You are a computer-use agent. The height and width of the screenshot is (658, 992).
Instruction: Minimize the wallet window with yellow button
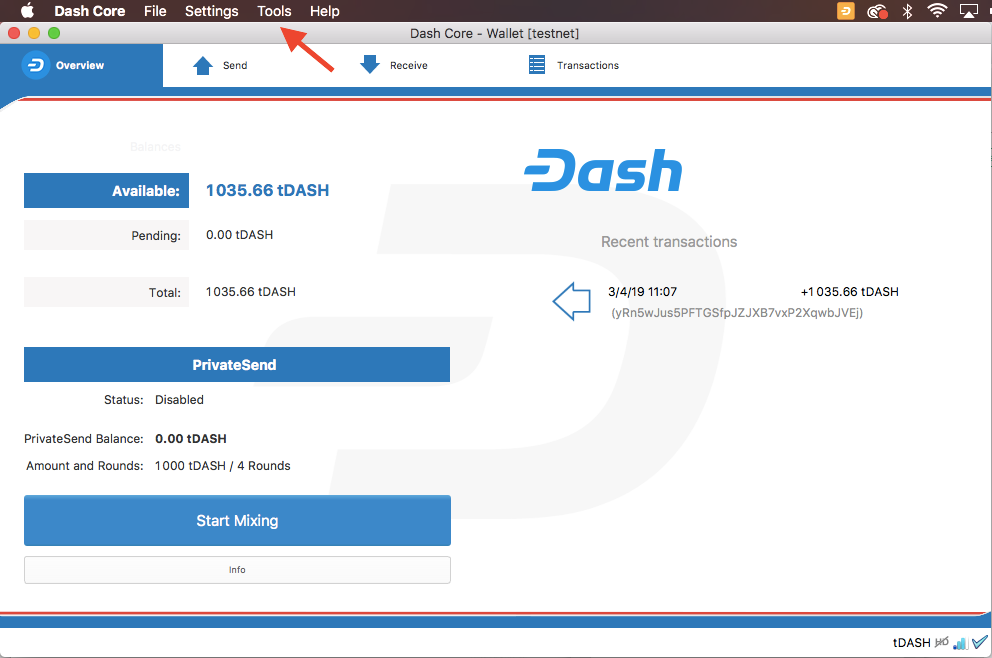coord(34,33)
